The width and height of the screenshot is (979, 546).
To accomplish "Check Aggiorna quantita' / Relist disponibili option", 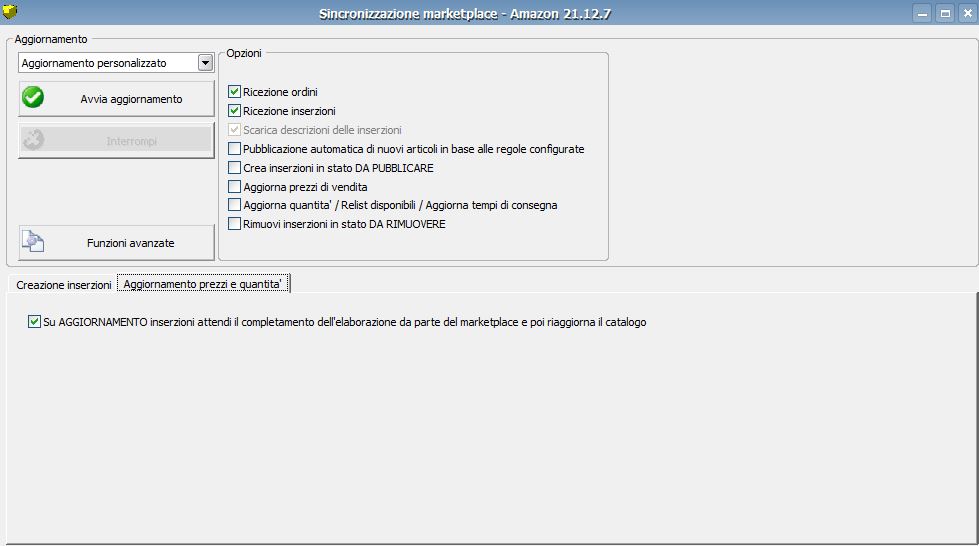I will pyautogui.click(x=234, y=204).
